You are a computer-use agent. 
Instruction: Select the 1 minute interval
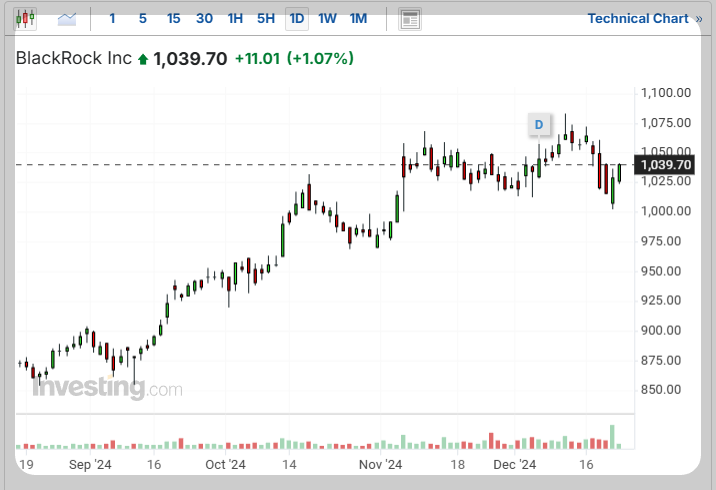coord(112,19)
